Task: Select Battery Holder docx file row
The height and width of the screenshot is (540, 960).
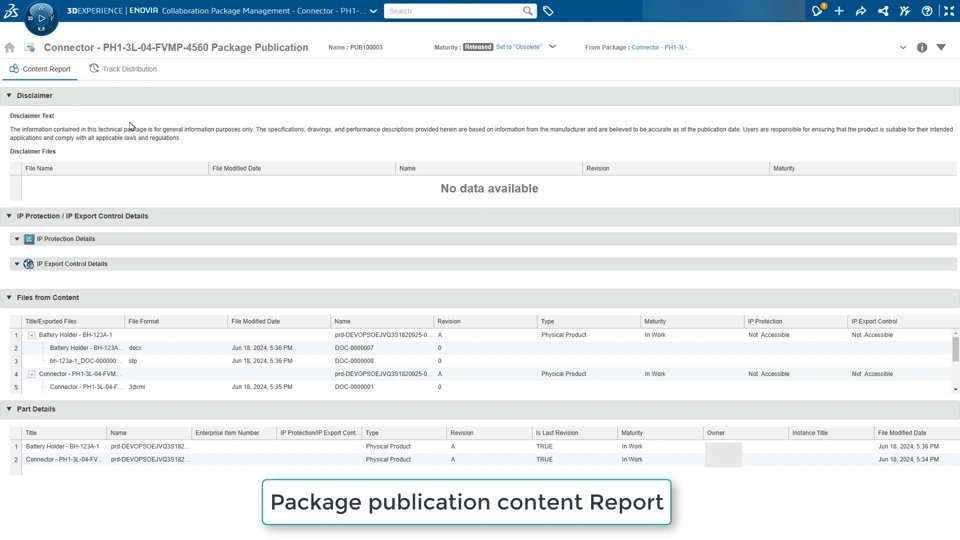Action: [x=481, y=348]
